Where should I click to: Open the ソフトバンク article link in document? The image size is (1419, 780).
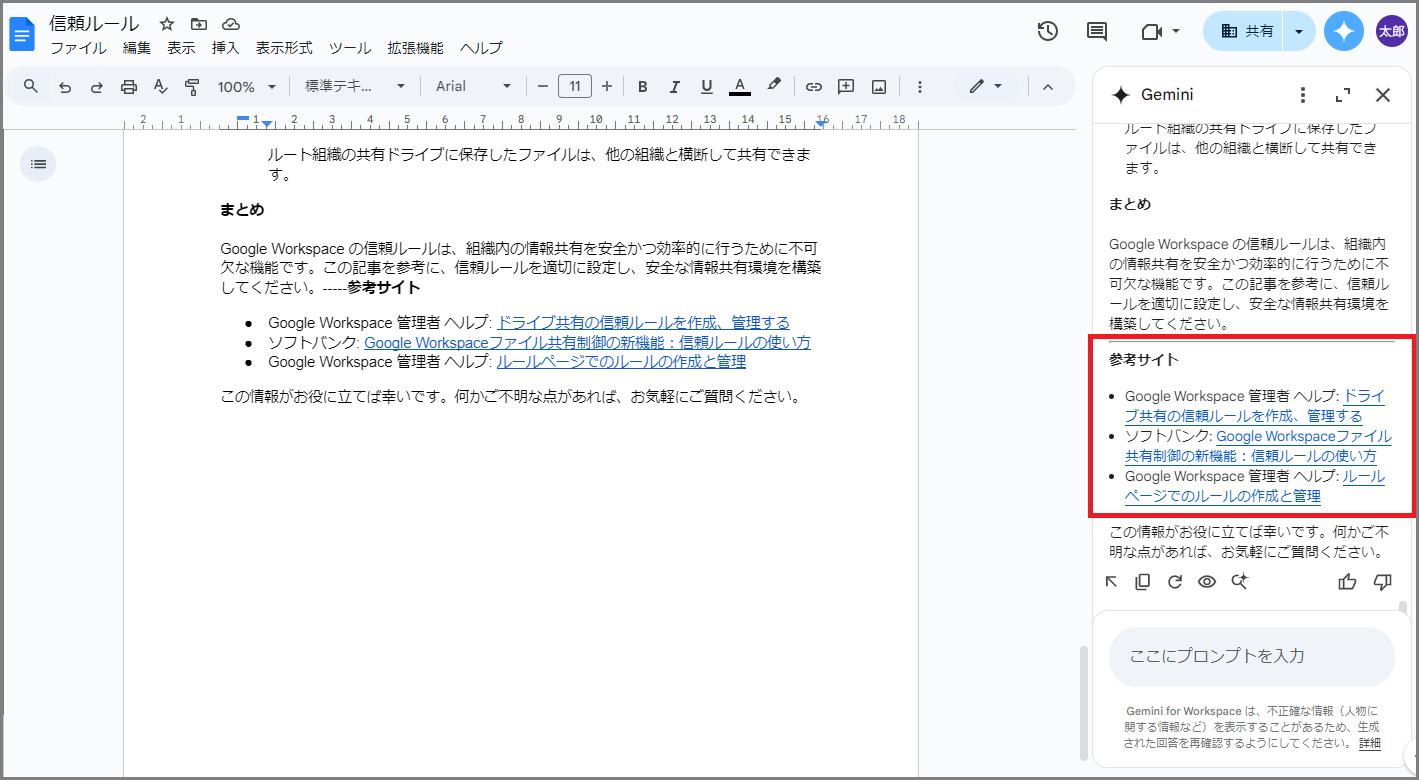[x=587, y=342]
